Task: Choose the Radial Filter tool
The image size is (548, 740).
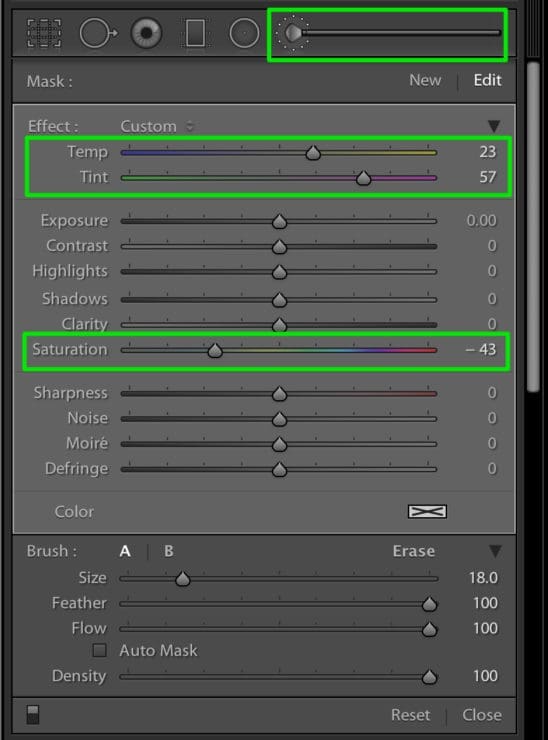Action: point(244,33)
